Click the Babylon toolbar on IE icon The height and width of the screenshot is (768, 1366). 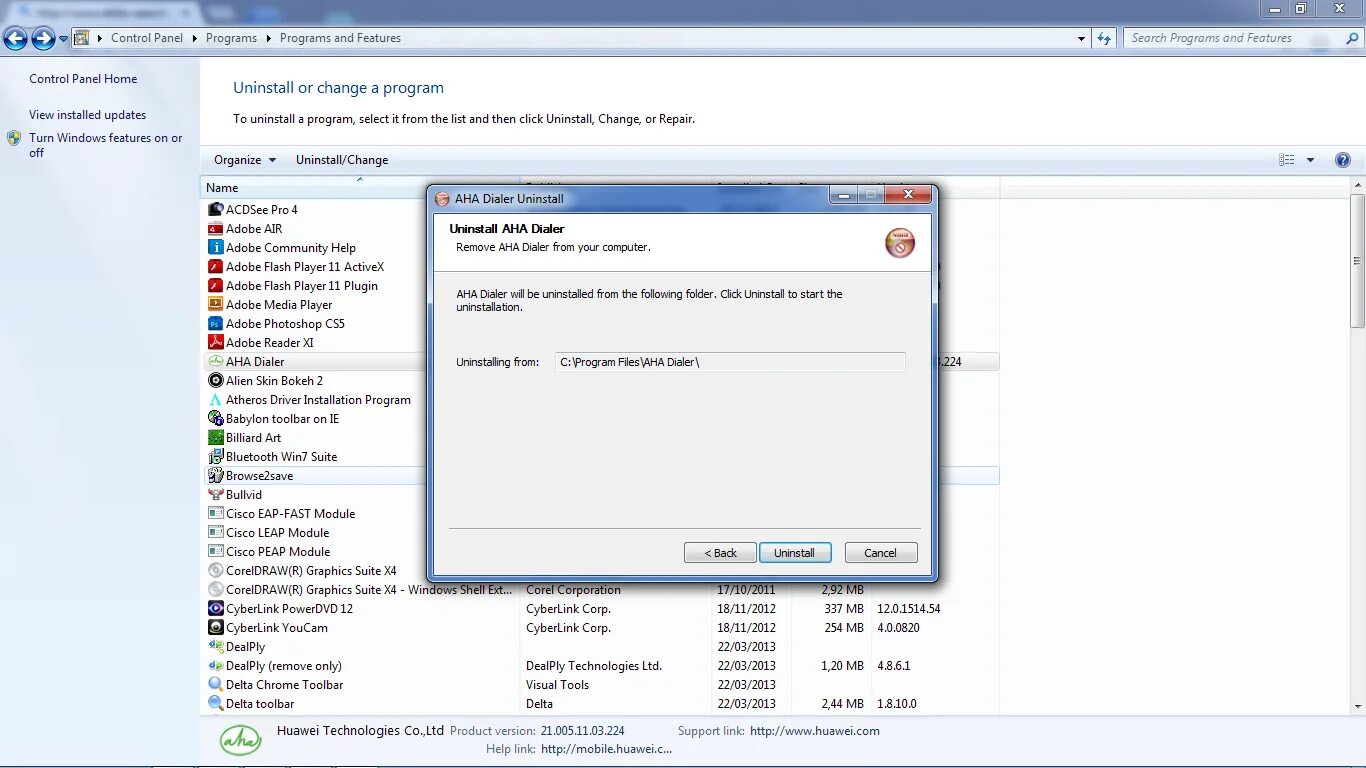click(x=215, y=418)
